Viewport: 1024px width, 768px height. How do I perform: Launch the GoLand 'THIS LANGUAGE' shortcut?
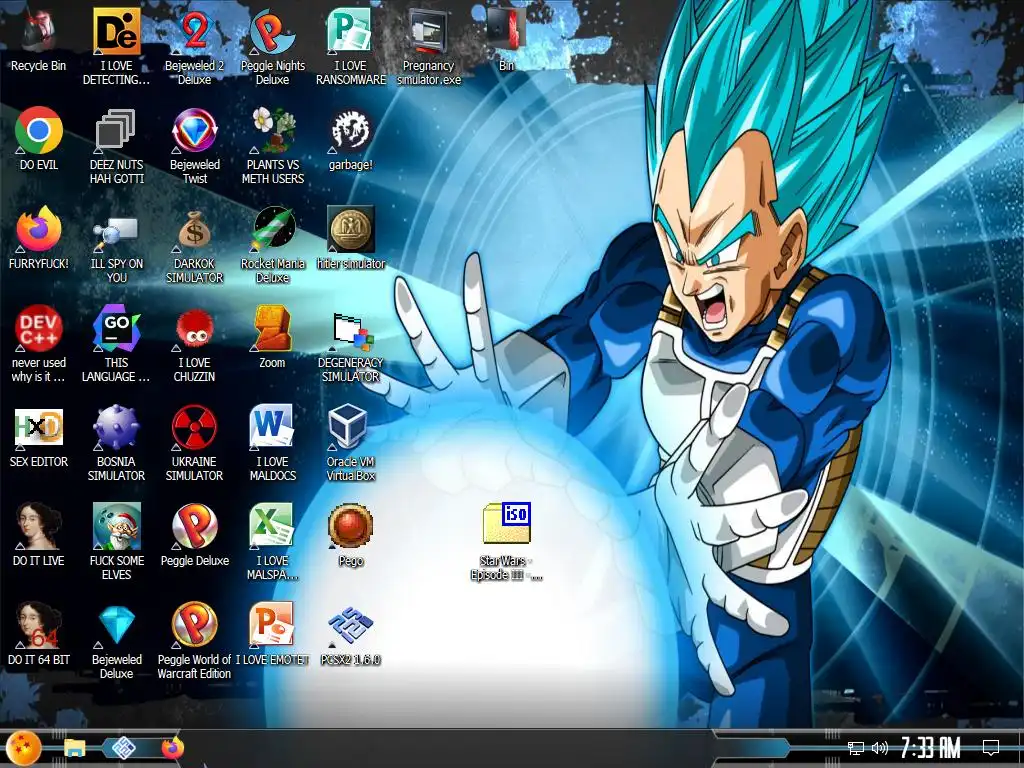116,328
